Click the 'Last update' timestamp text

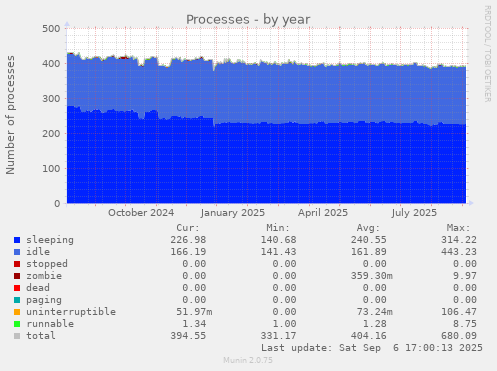(x=372, y=348)
